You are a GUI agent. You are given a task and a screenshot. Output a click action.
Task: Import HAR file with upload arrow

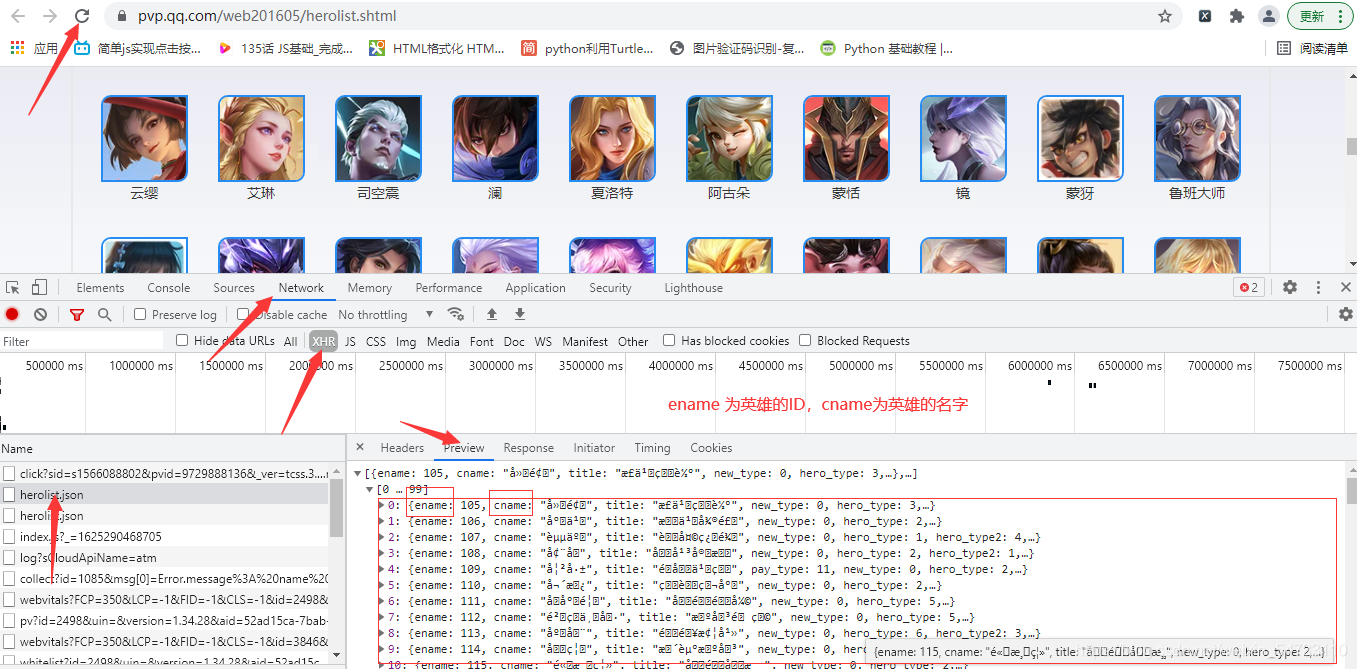(x=492, y=314)
